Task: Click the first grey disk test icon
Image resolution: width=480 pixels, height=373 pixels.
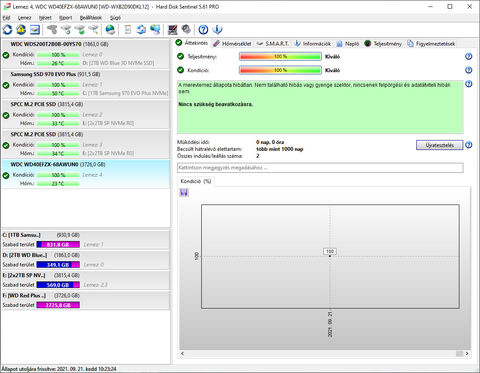Action: pos(52,30)
